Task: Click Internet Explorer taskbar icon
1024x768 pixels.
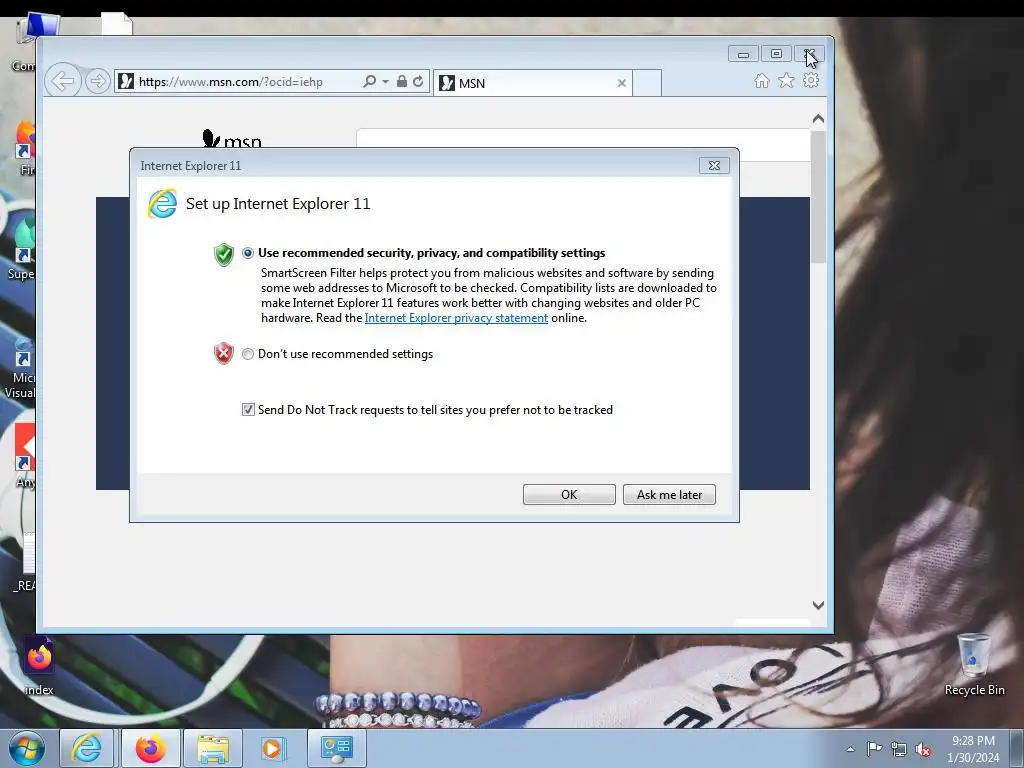Action: click(x=87, y=748)
